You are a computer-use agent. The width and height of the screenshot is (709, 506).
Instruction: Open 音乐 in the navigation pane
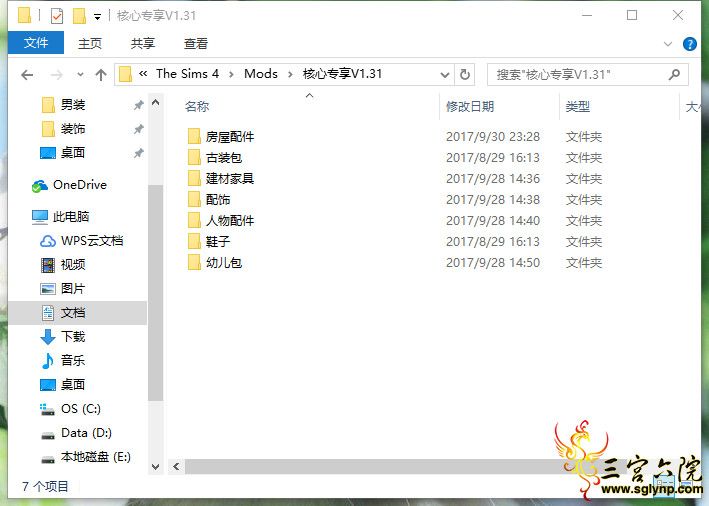73,360
